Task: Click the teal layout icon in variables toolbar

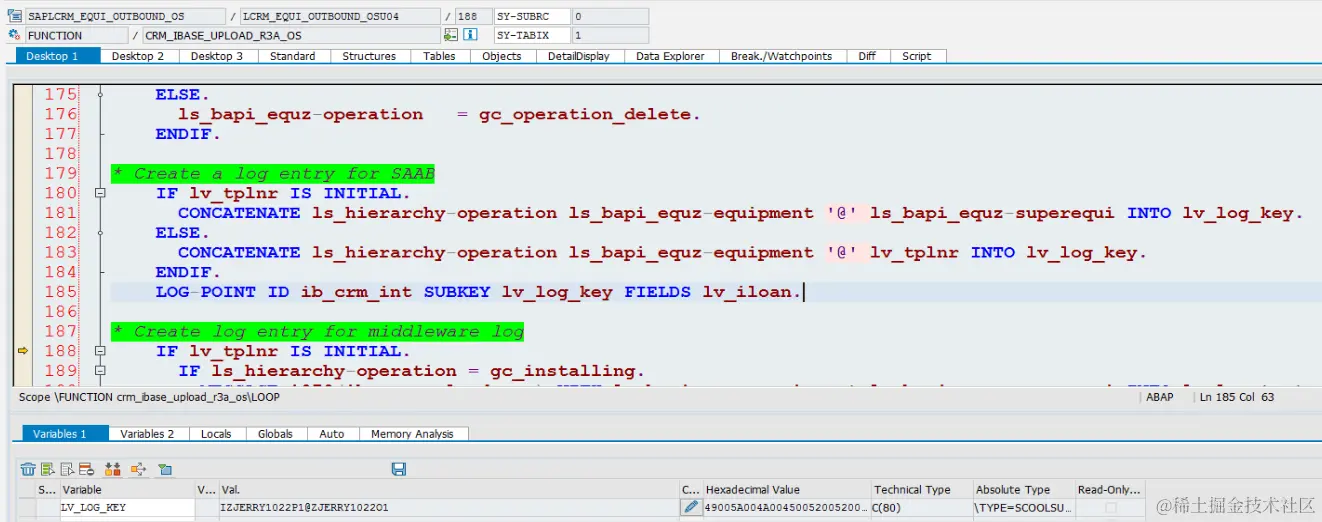Action: tap(165, 469)
